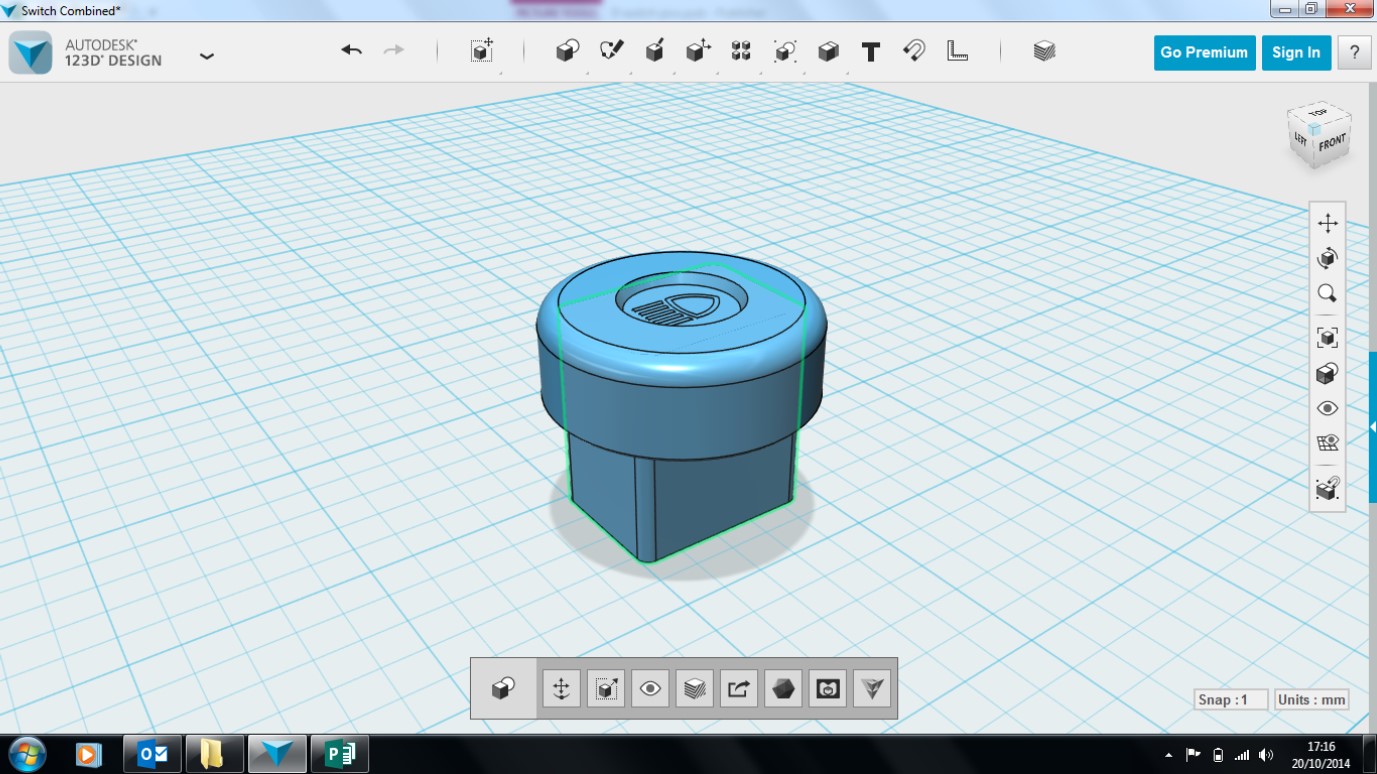Screen dimensions: 1377x774
Task: Click the Orbit tool in navigation bar
Action: [1327, 258]
